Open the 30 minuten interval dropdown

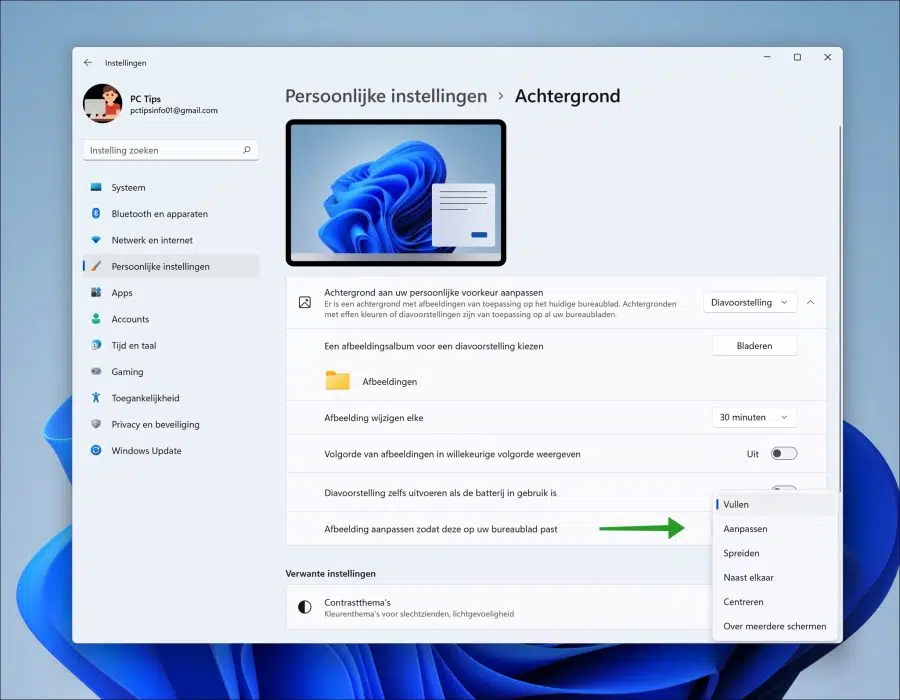coord(754,417)
